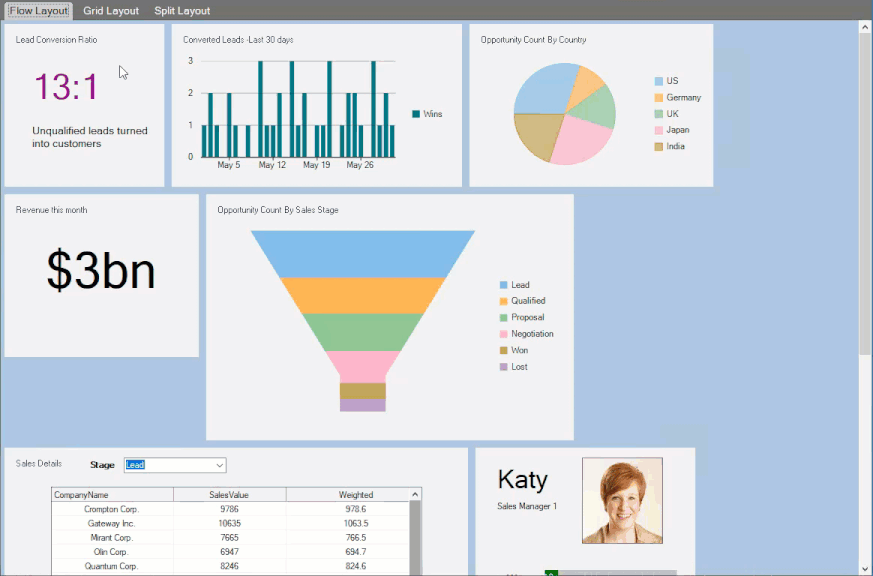
Task: Click the Qualified legend swatch in funnel chart
Action: tap(503, 301)
